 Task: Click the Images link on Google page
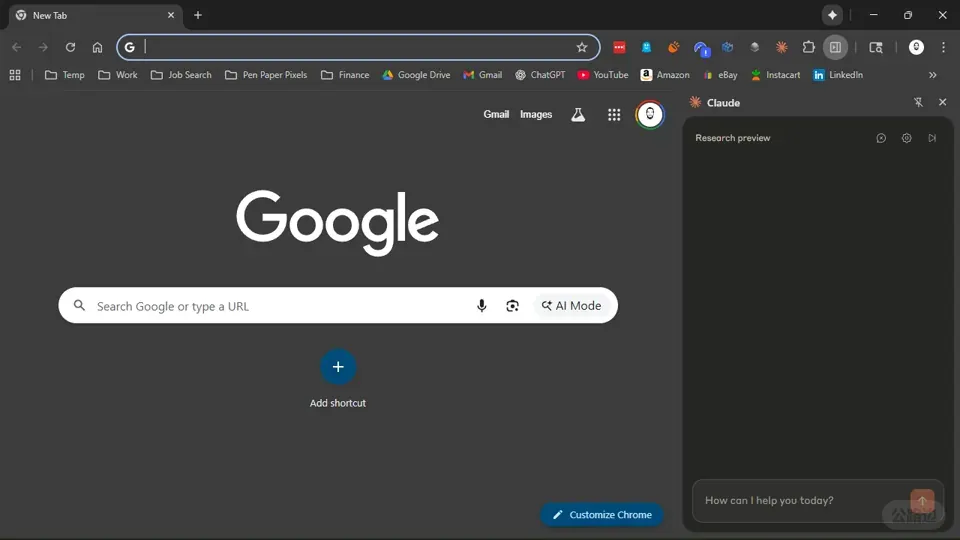(536, 114)
